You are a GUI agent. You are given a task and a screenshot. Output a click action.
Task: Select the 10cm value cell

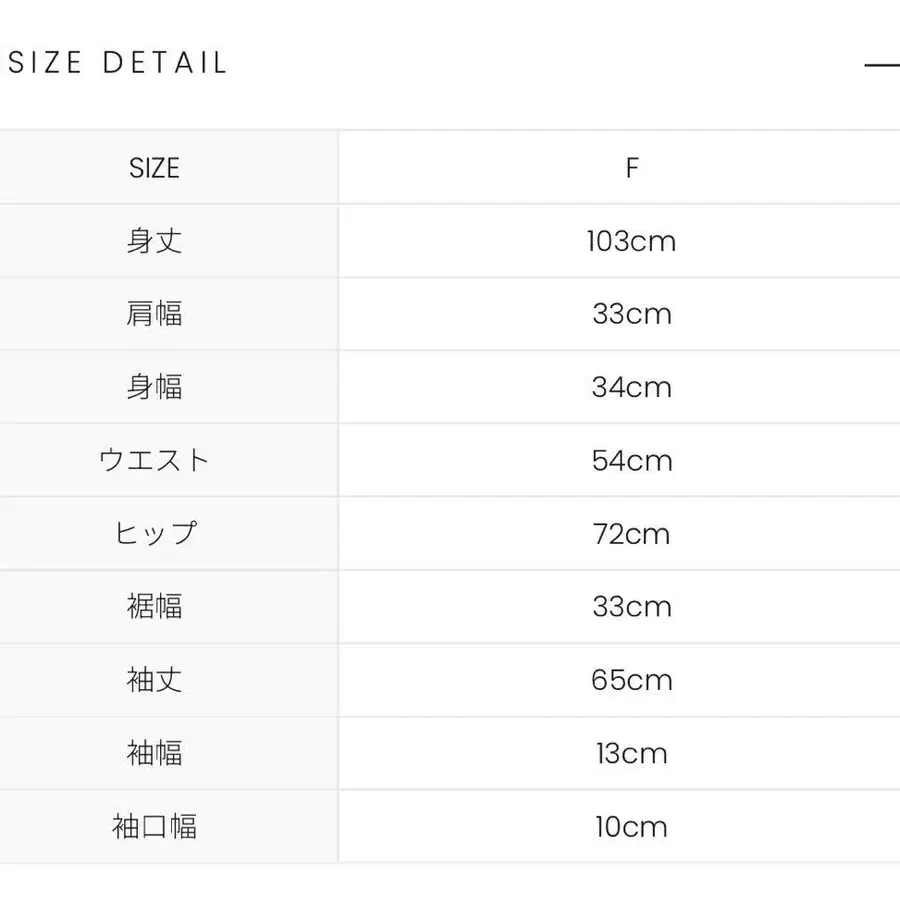click(631, 826)
